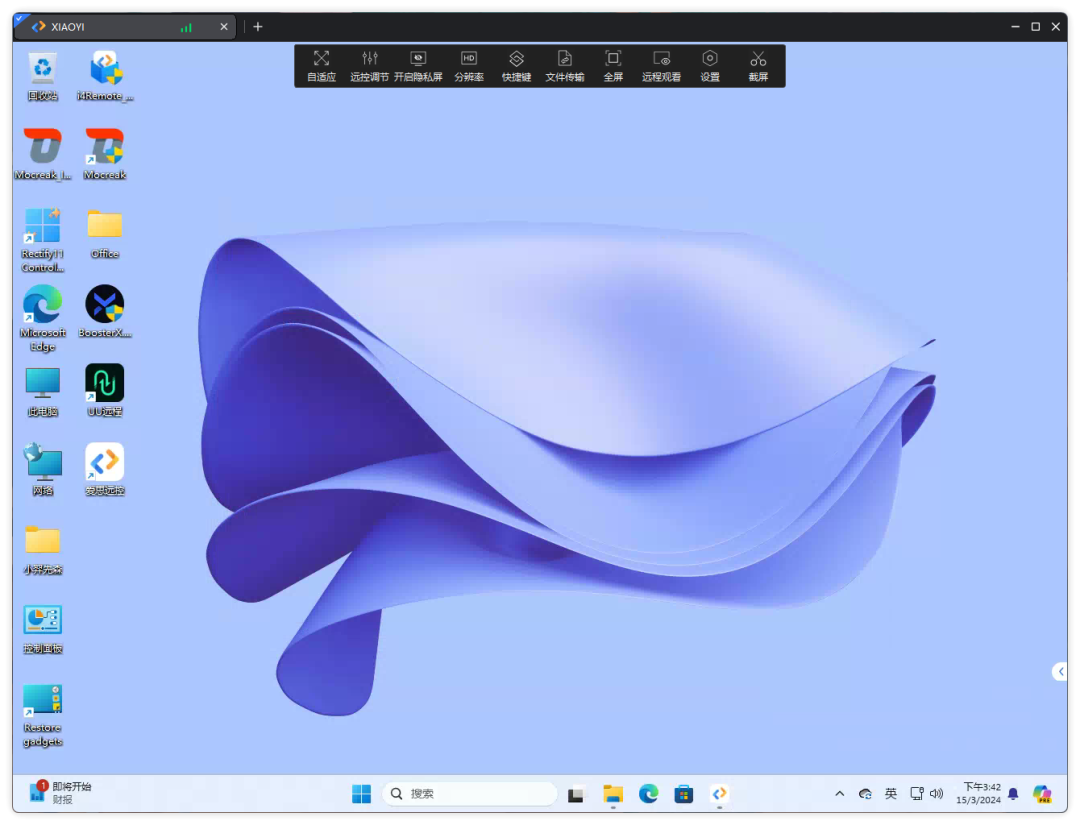1080x825 pixels.
Task: Open the Windows Start menu
Action: click(x=362, y=794)
